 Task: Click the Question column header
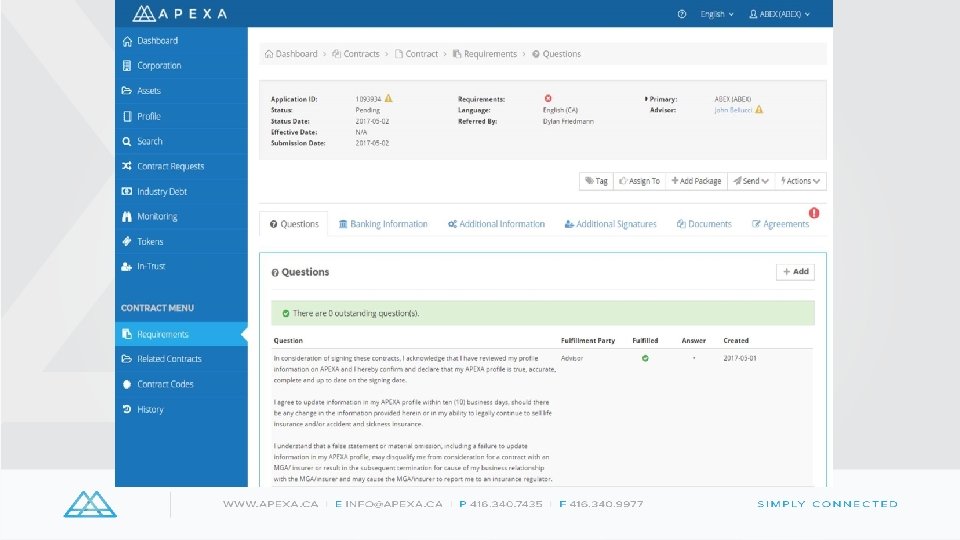pos(288,340)
